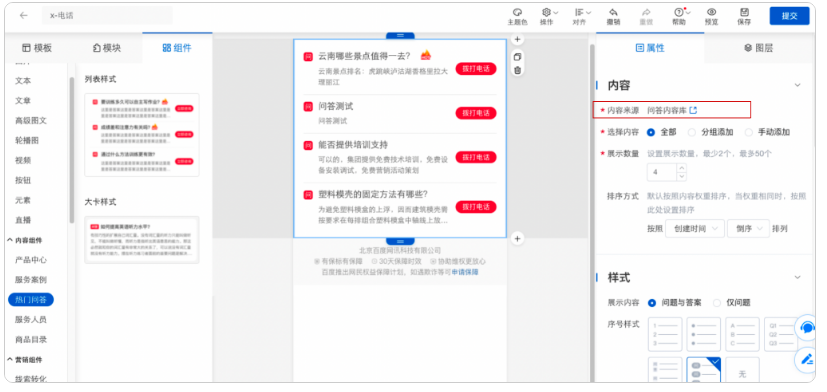827x392 pixels.
Task: Select 文章 in the component list
Action: click(23, 101)
